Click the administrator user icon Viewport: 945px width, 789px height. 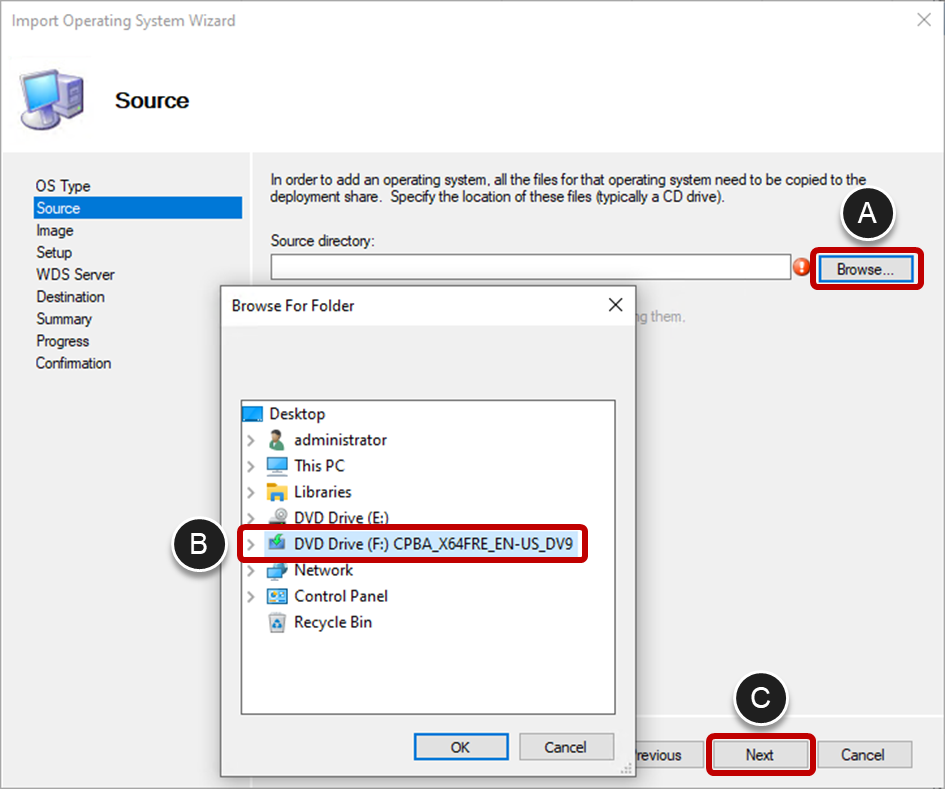275,439
